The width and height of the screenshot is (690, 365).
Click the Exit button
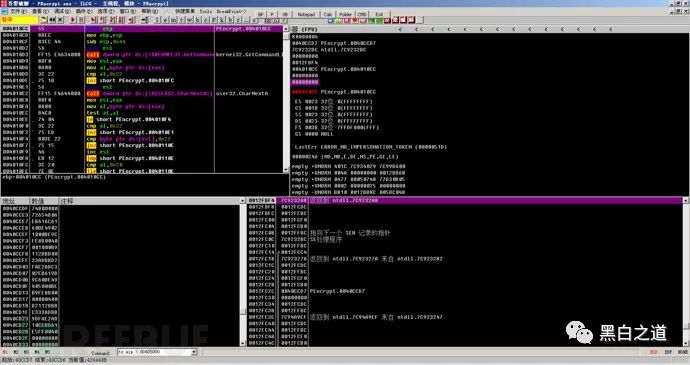pos(379,14)
